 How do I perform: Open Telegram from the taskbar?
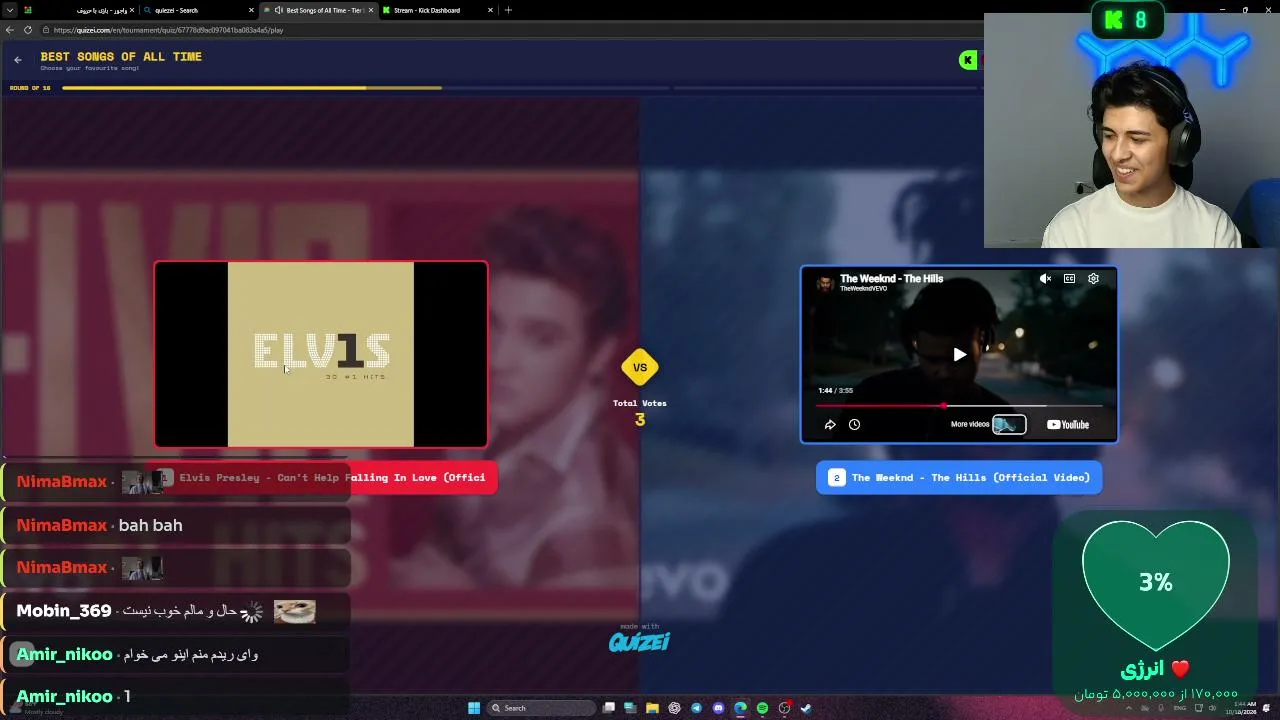click(x=696, y=708)
